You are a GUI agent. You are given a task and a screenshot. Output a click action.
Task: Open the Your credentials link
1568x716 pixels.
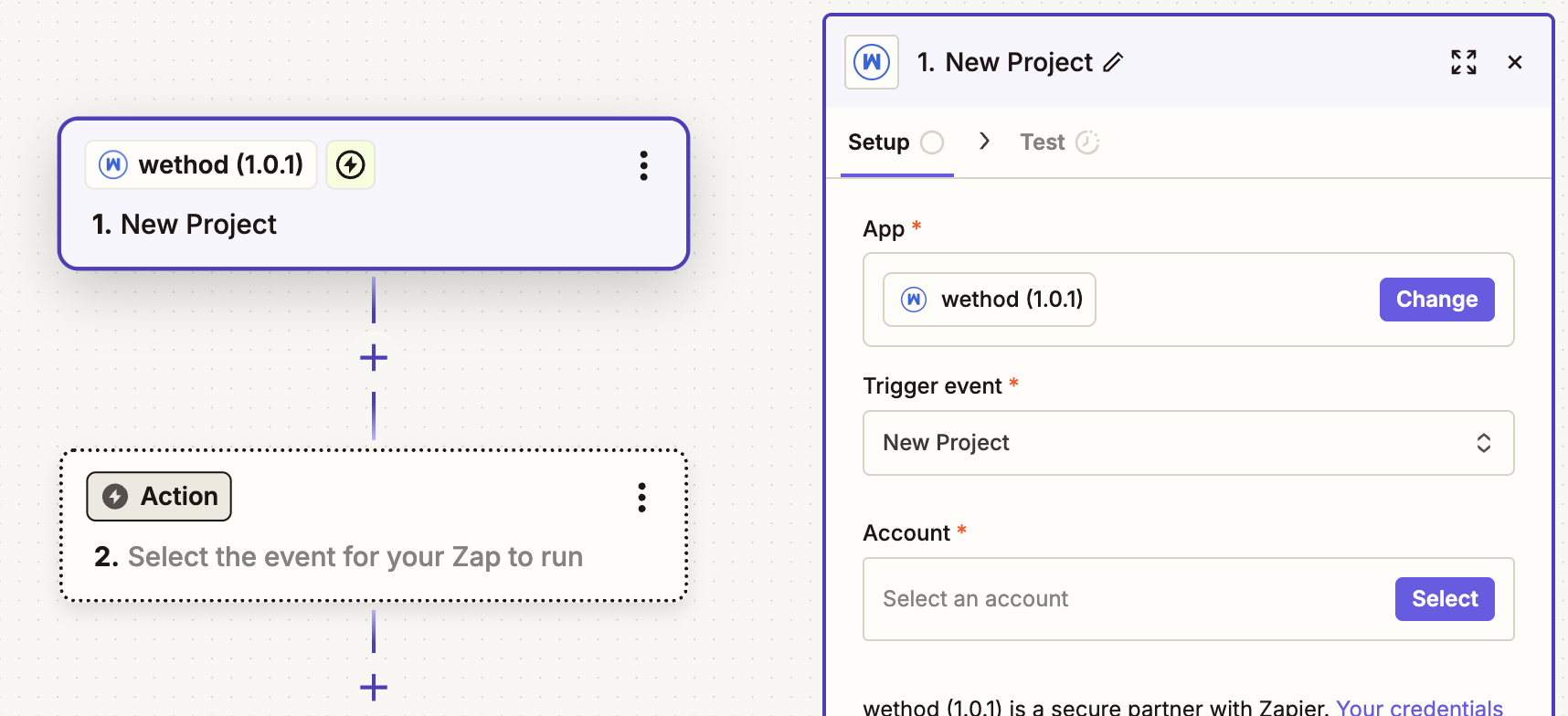[1419, 707]
